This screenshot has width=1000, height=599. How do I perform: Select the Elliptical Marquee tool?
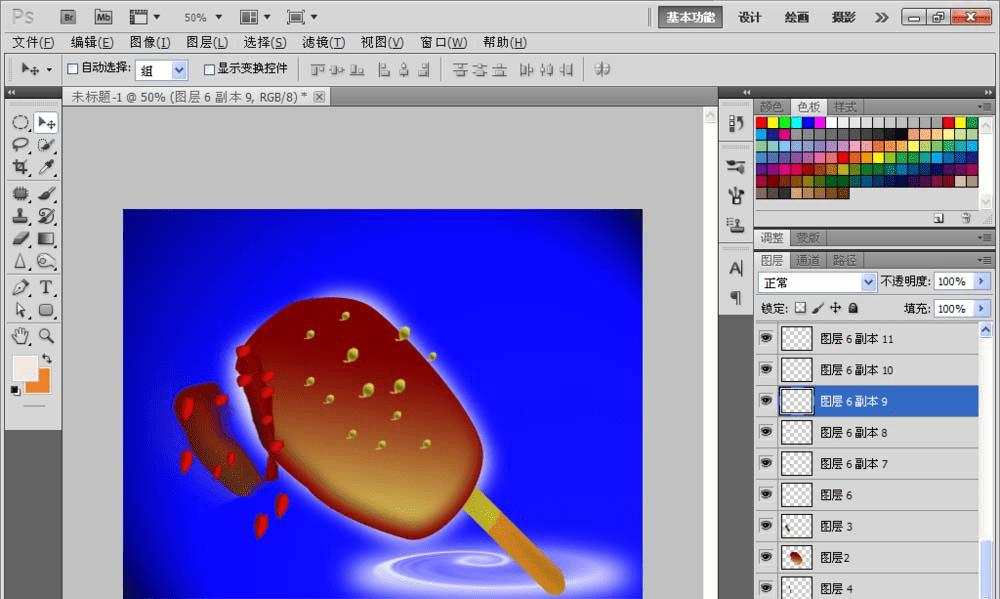click(20, 122)
